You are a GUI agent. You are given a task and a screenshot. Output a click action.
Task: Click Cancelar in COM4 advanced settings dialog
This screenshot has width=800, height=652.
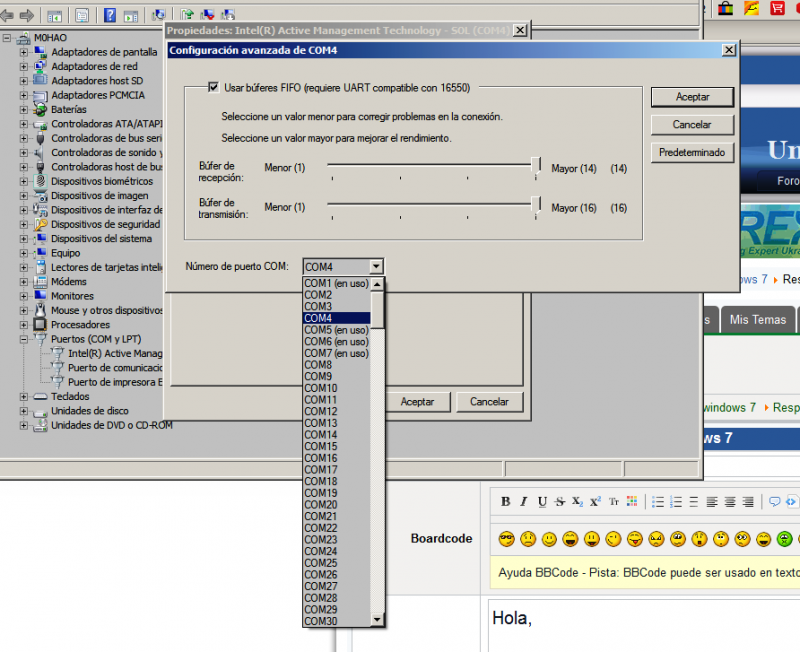[x=692, y=124]
